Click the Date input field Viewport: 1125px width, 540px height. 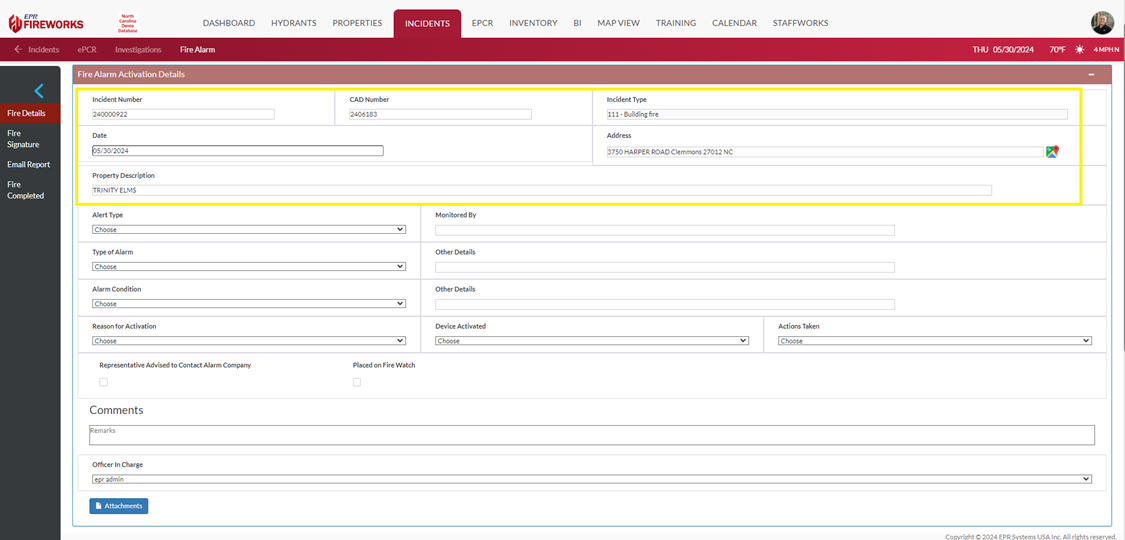237,151
